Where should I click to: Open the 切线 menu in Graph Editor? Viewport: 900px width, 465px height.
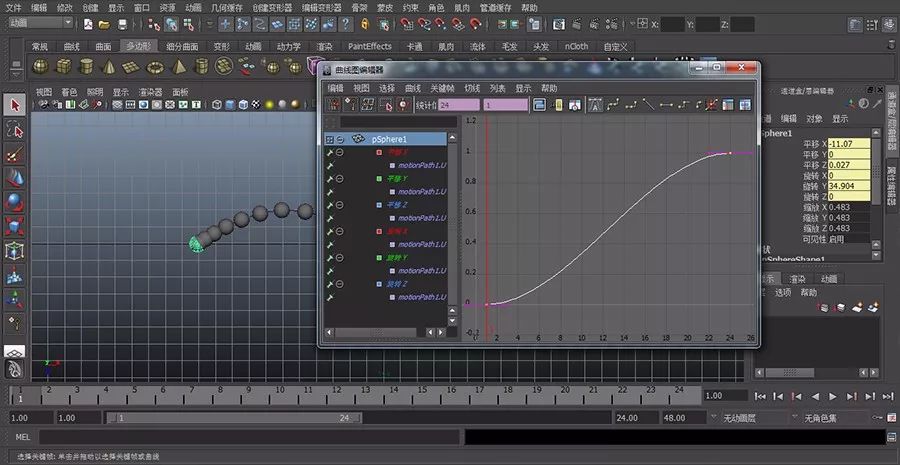click(472, 88)
